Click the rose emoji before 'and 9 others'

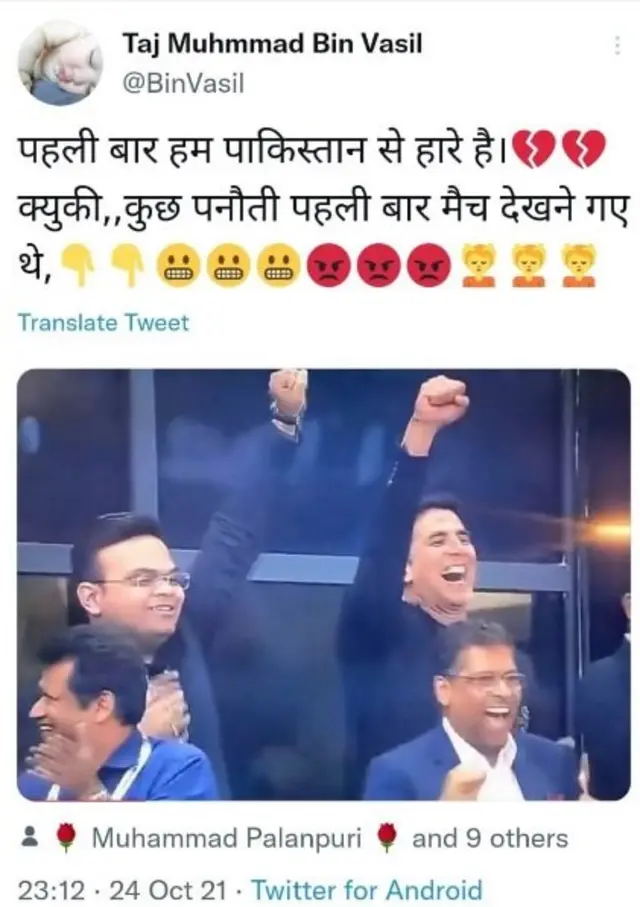tap(387, 839)
